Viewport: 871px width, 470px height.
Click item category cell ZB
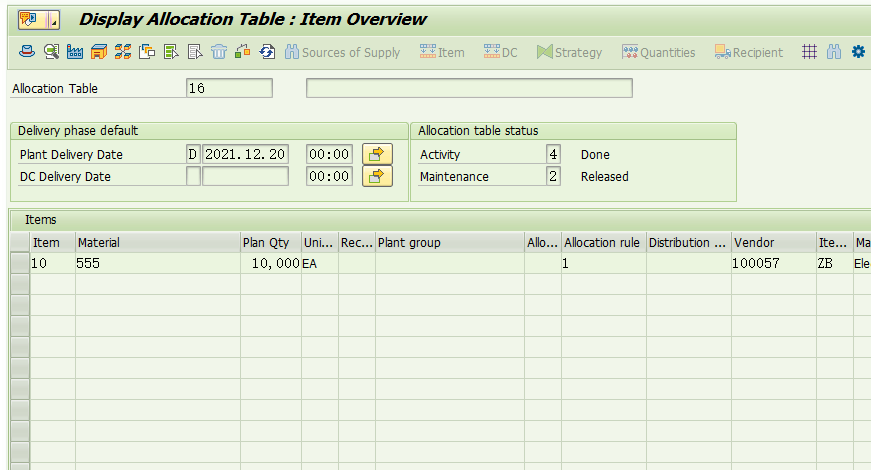tap(835, 263)
